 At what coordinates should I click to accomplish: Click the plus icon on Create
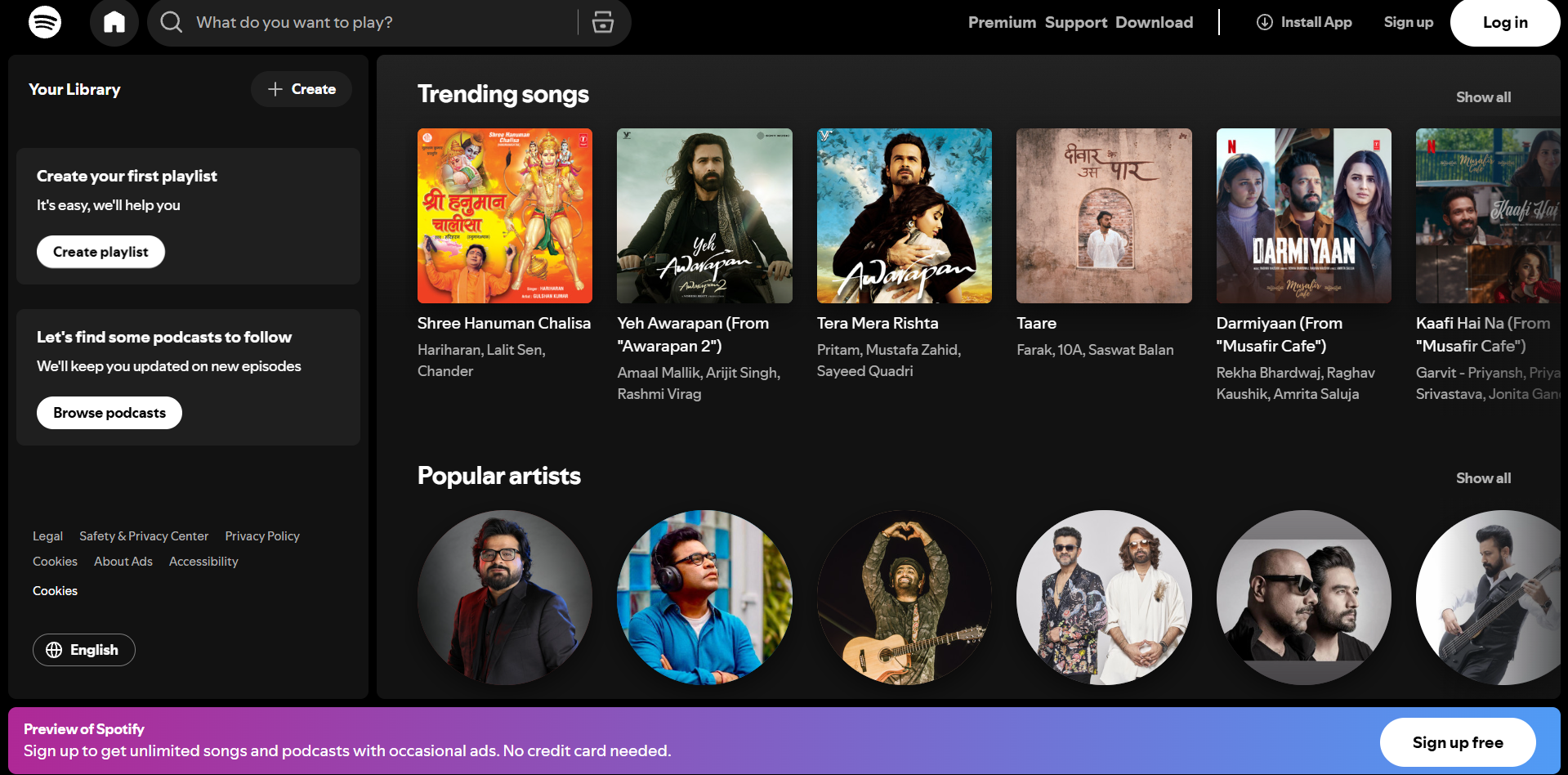pos(275,89)
